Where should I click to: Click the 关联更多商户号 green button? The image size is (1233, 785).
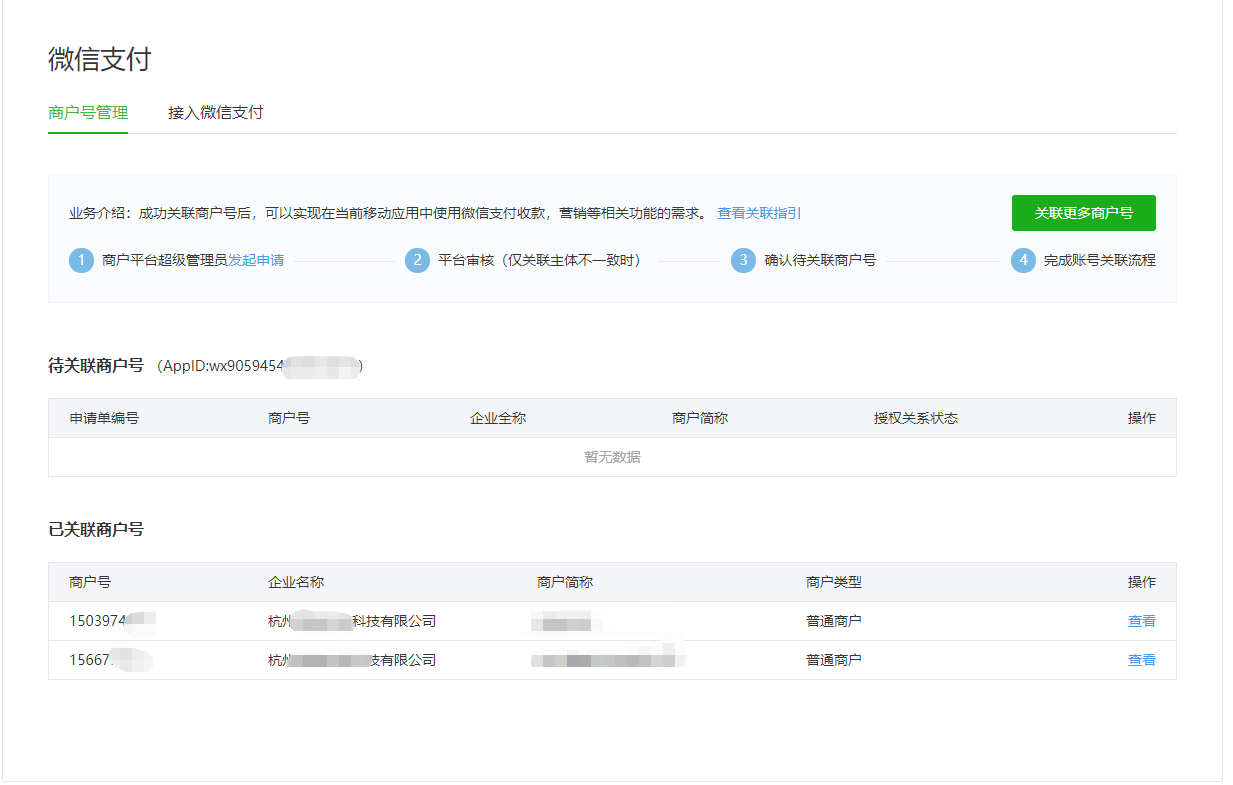pos(1084,213)
